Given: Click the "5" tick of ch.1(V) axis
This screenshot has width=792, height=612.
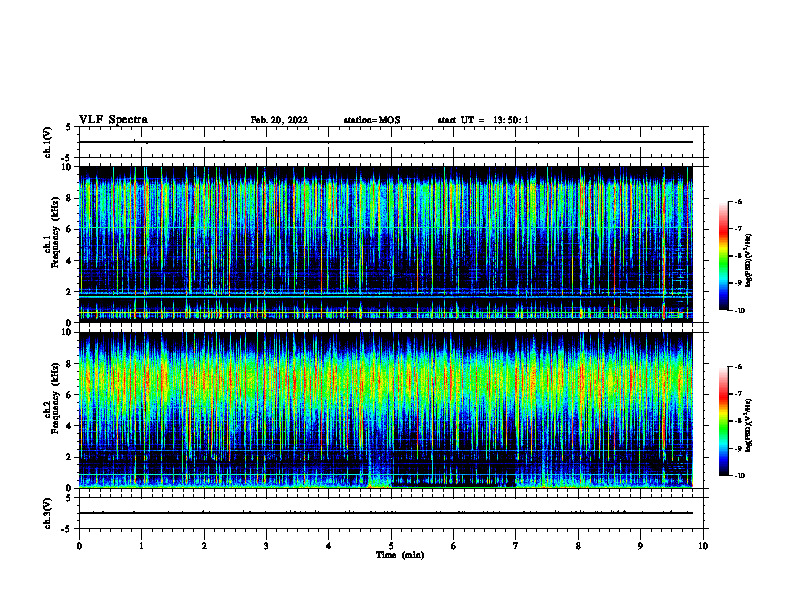Looking at the screenshot, I should (x=70, y=127).
